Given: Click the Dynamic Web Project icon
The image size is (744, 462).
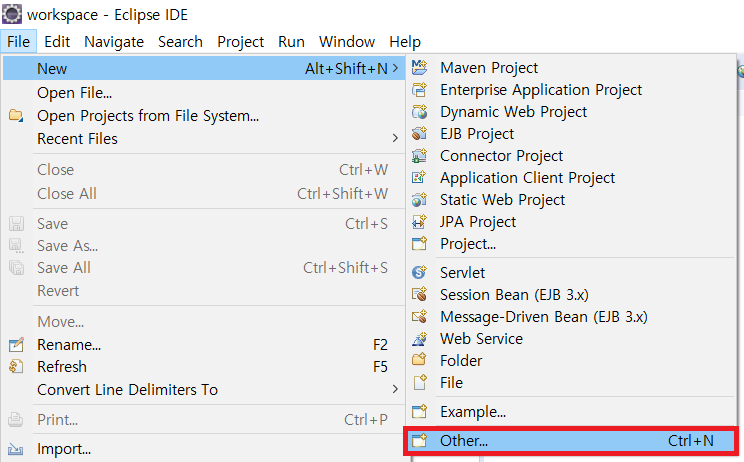Looking at the screenshot, I should 419,111.
